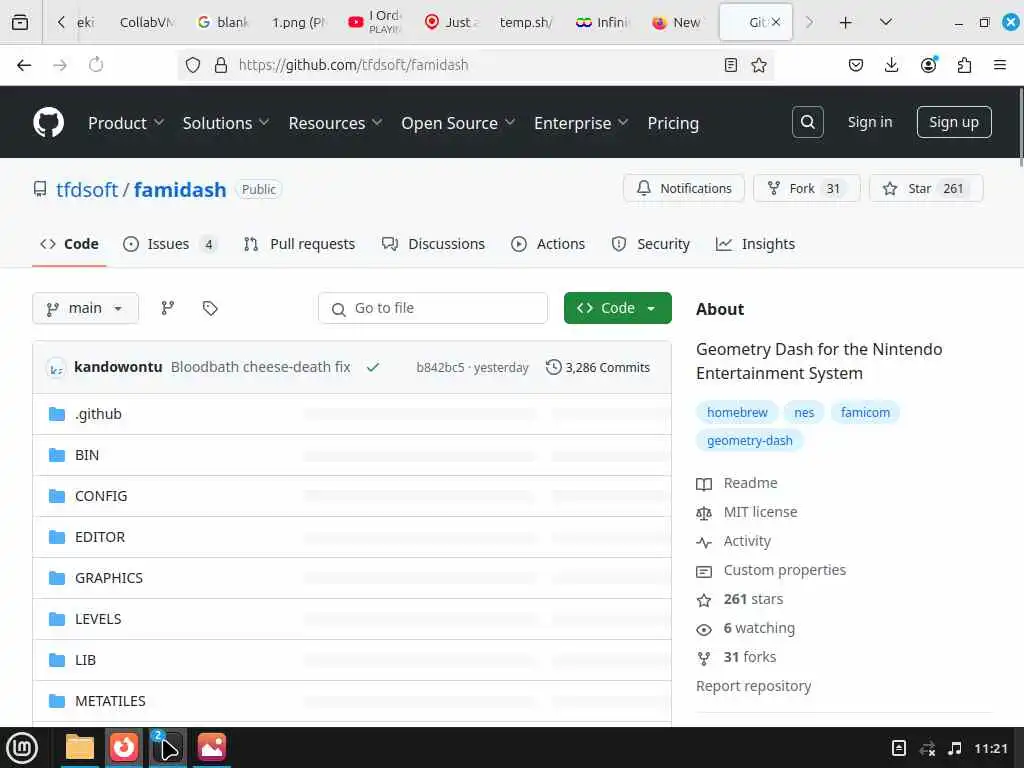This screenshot has height=768, width=1024.
Task: Open the Firefox View icon
Action: pyautogui.click(x=20, y=22)
